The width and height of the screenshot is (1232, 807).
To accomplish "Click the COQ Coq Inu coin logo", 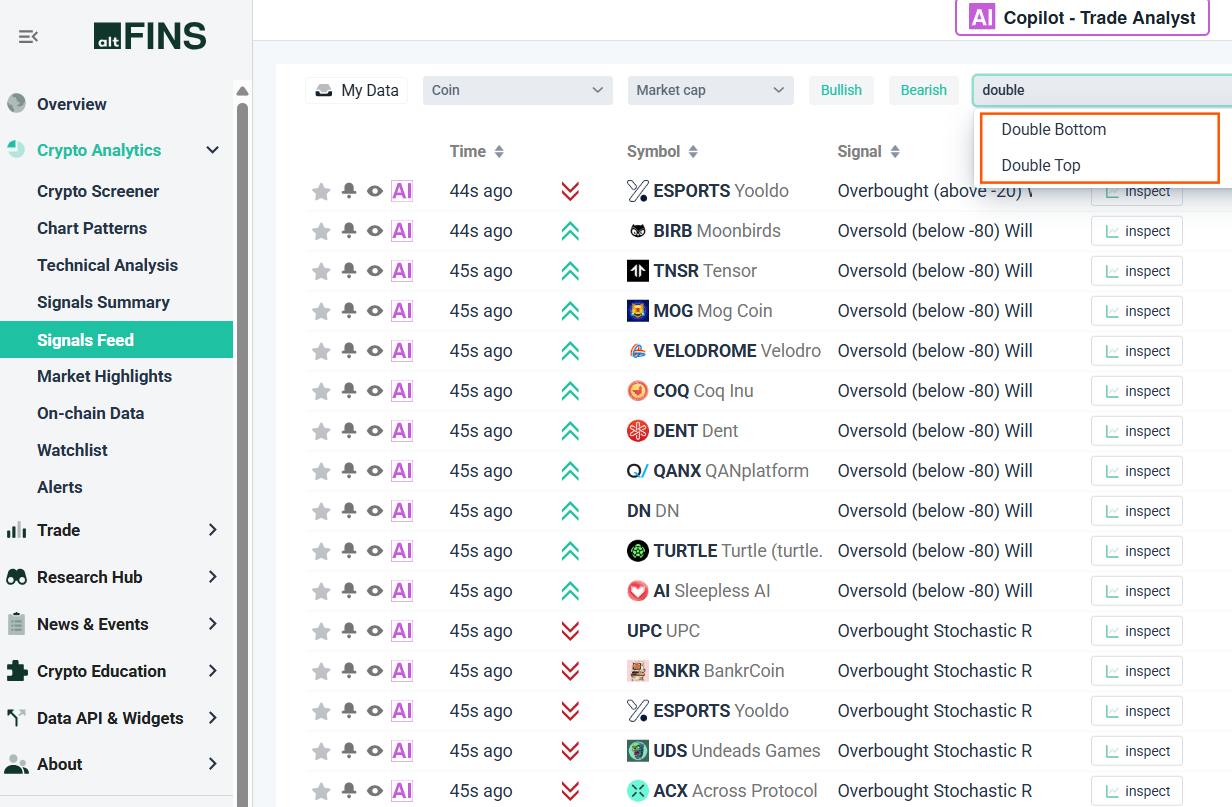I will pos(638,391).
